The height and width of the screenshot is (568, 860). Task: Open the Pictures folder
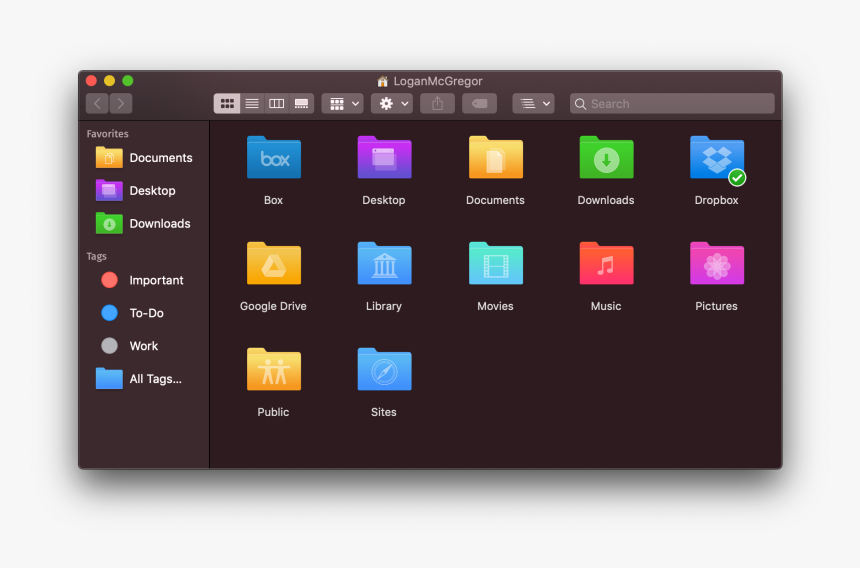point(717,264)
